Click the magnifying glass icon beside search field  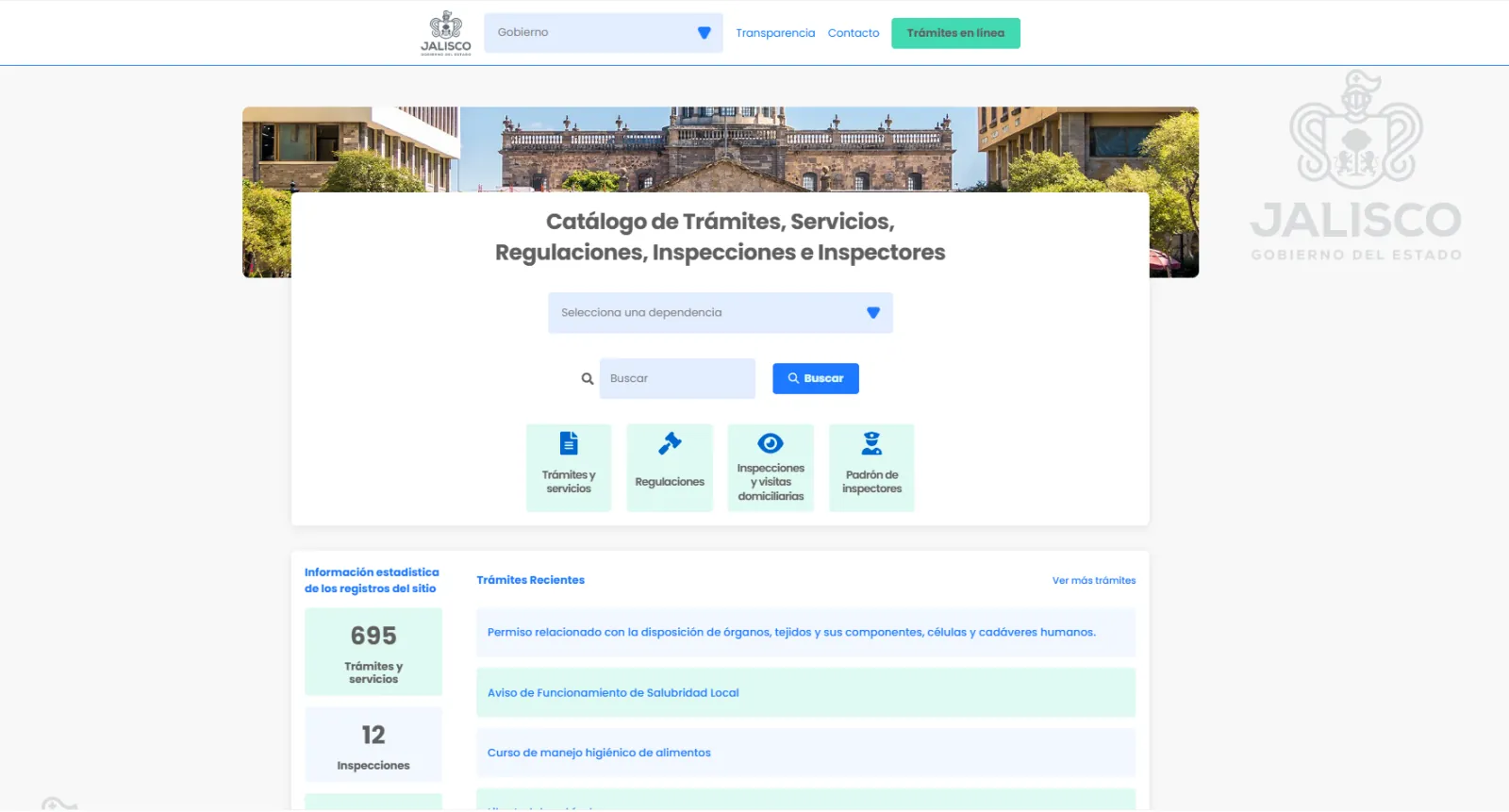(588, 379)
